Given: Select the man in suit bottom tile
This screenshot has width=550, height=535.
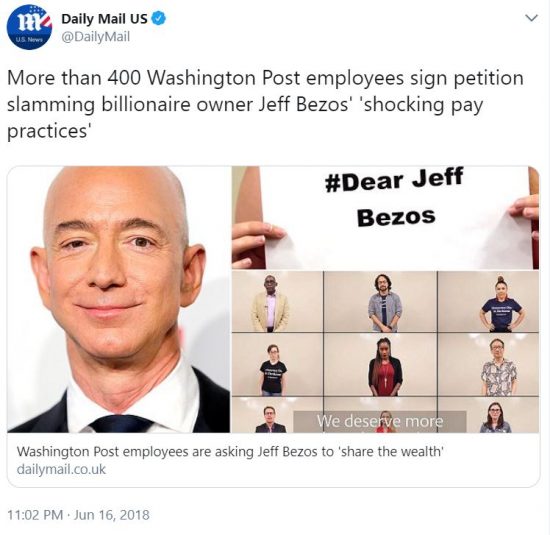Looking at the screenshot, I should point(270,419).
